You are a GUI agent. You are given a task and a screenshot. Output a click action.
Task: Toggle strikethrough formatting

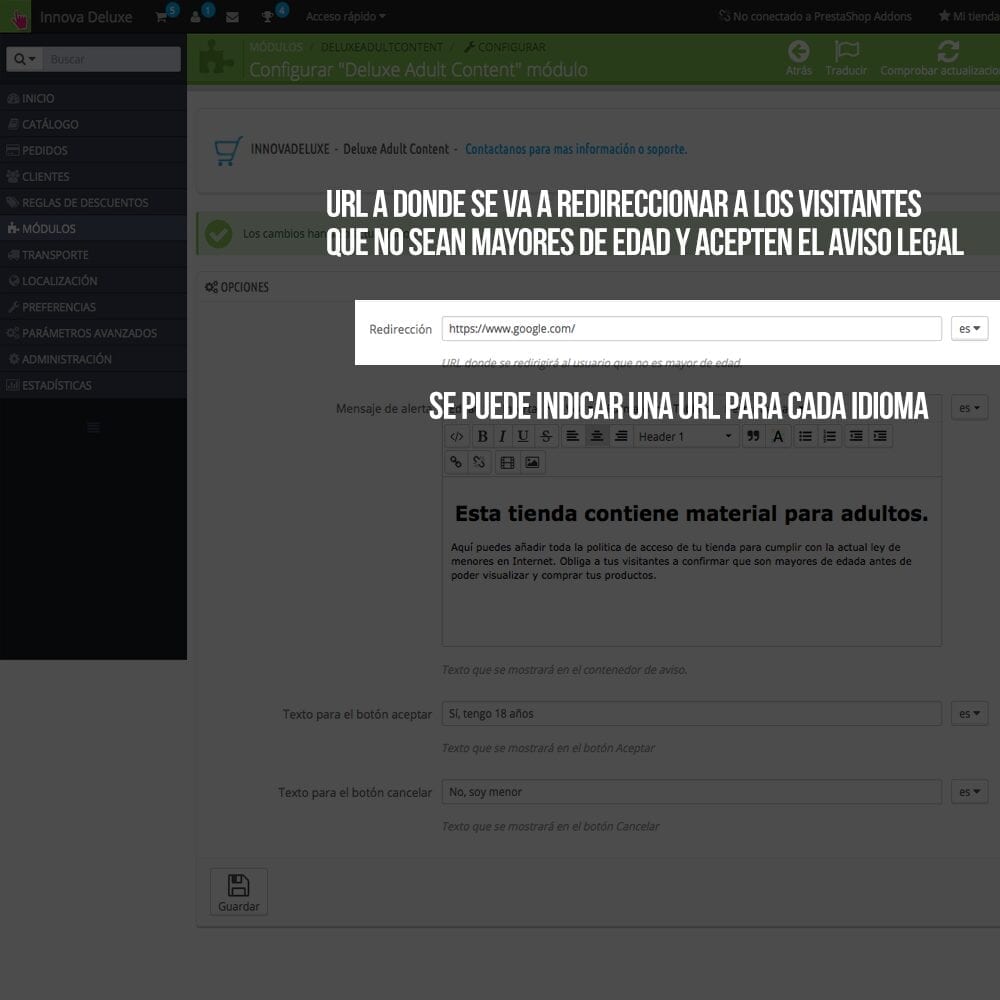(x=546, y=436)
